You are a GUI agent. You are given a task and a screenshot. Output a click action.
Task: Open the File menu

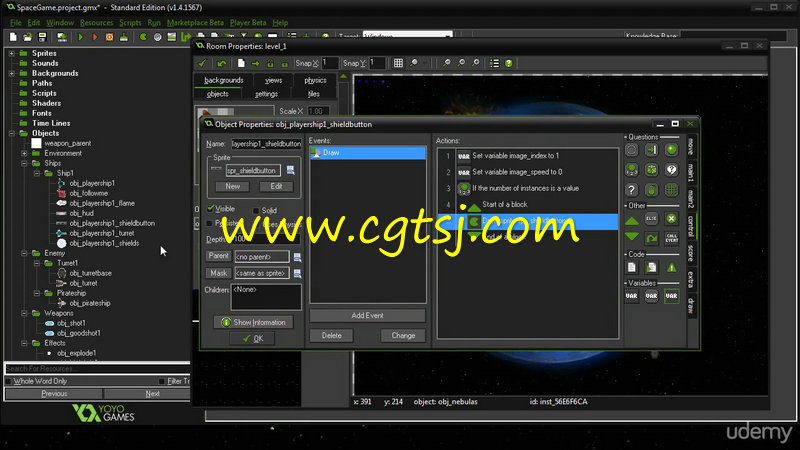click(x=16, y=22)
